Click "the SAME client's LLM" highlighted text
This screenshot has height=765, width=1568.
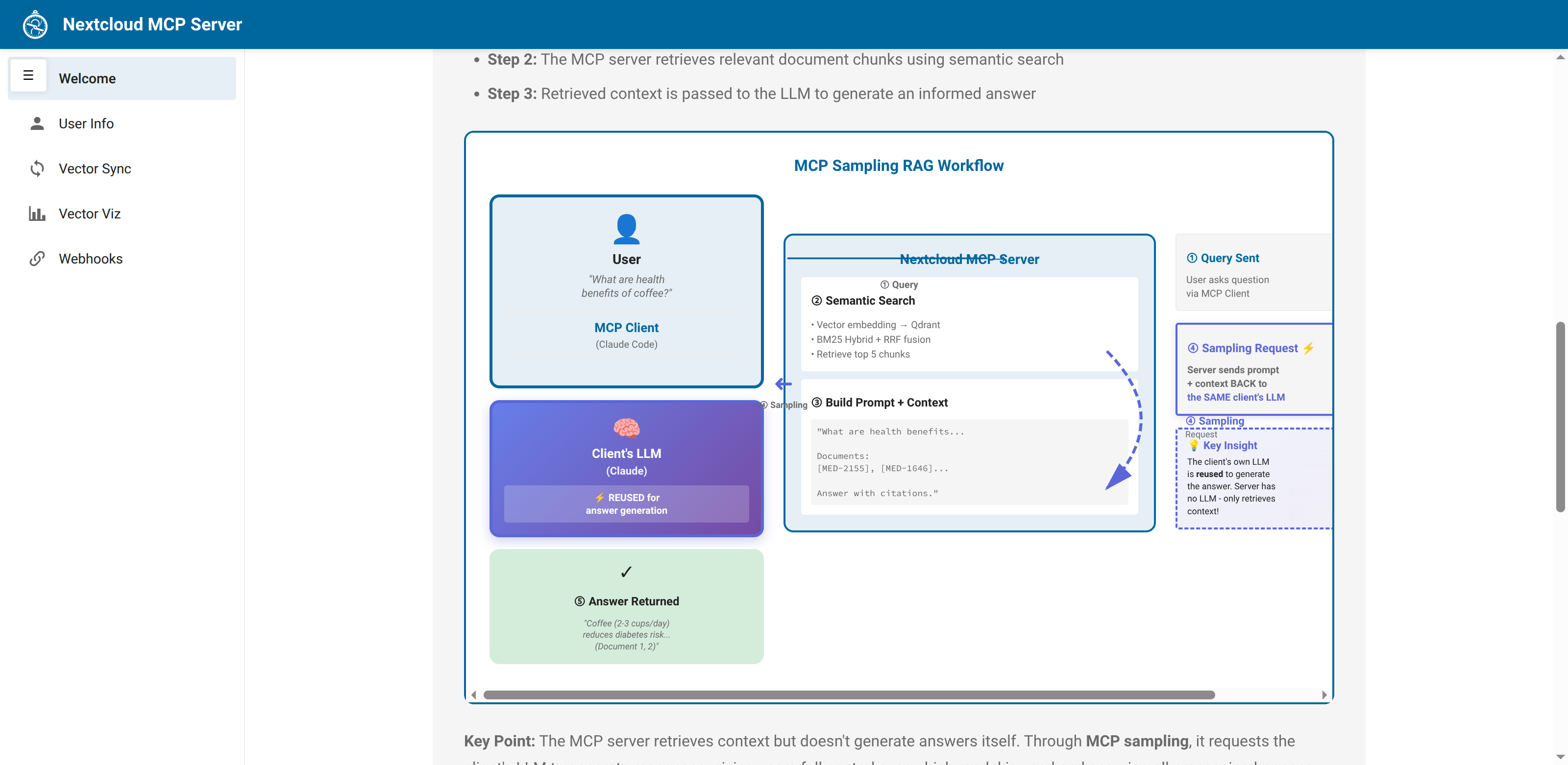click(1236, 397)
